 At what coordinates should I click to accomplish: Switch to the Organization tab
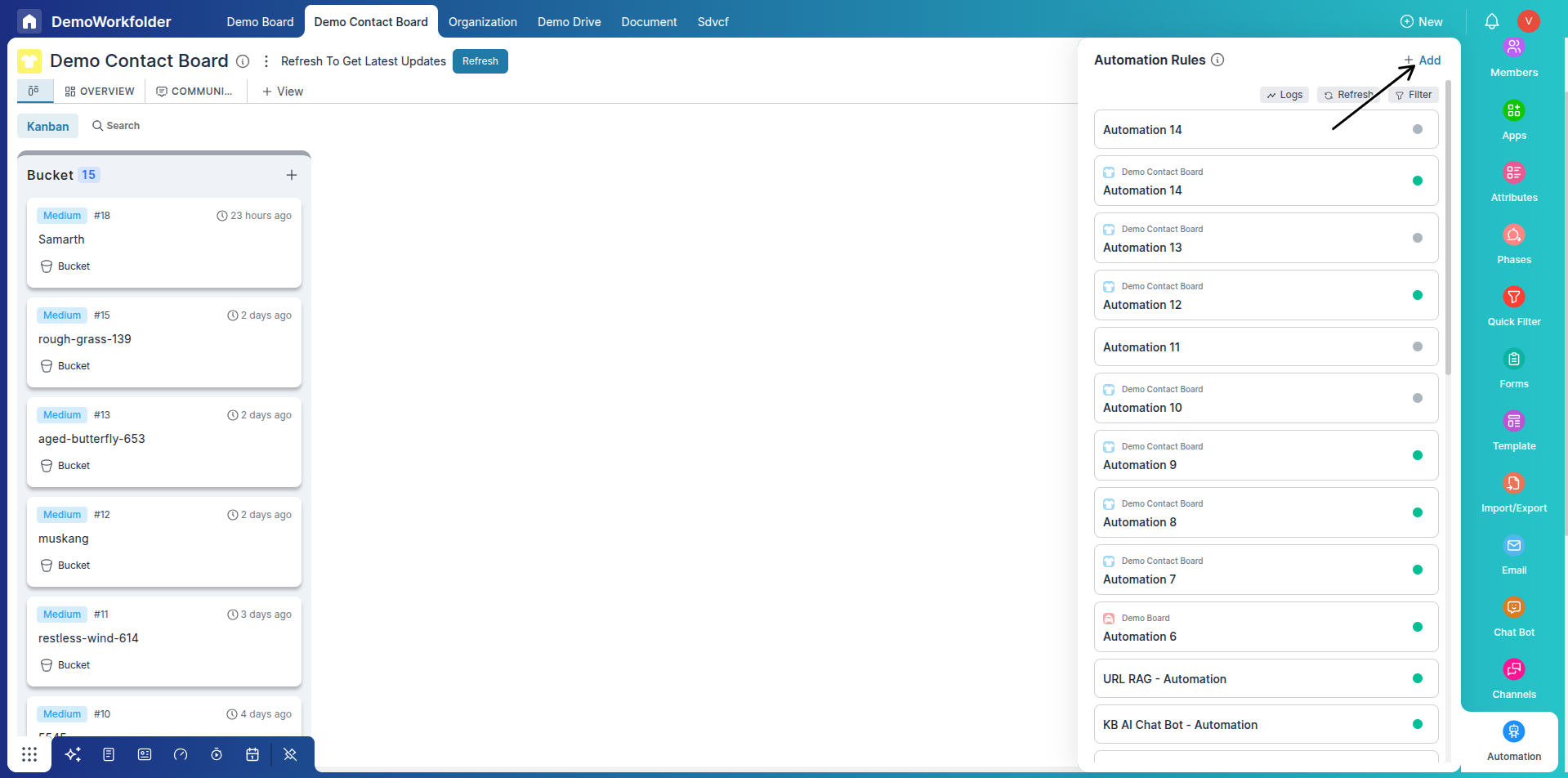pyautogui.click(x=483, y=22)
